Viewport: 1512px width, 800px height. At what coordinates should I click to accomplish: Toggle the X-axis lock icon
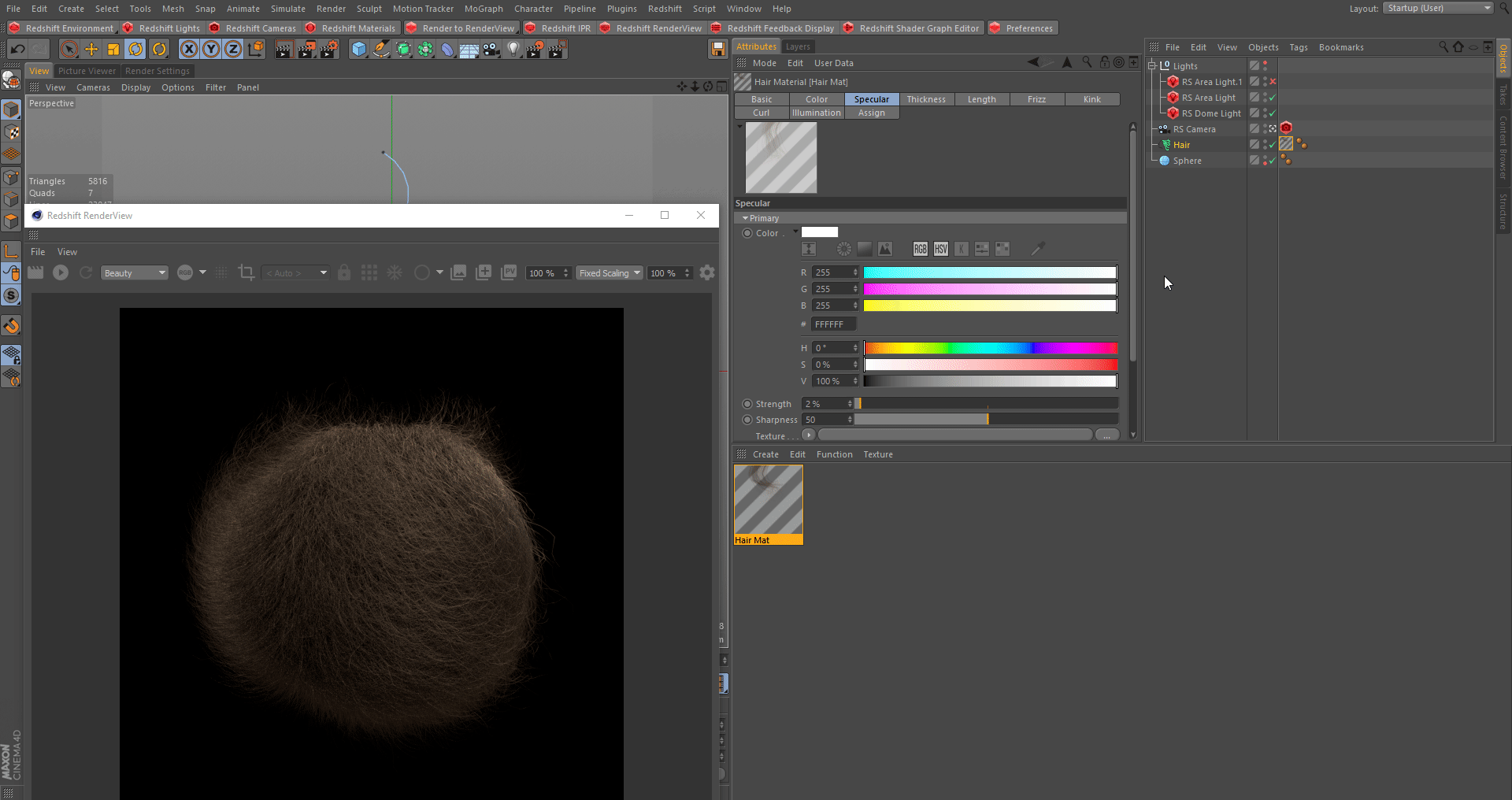coord(189,50)
